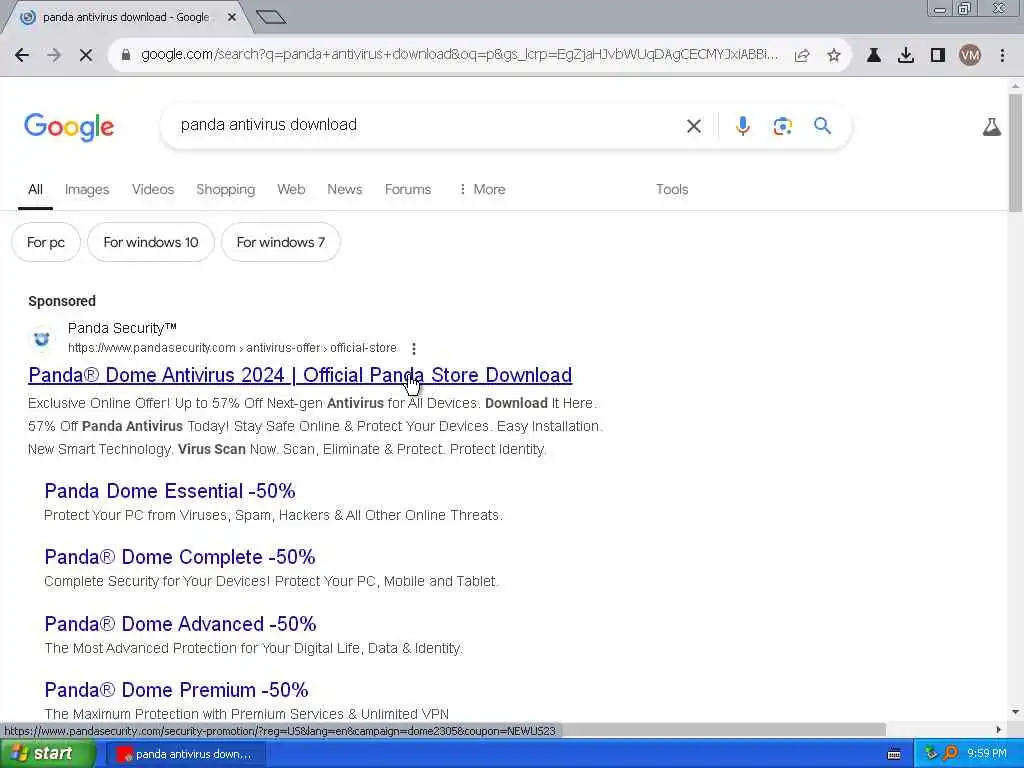The image size is (1024, 768).
Task: Click the vertical page scrollbar thumb
Action: coord(1015,153)
